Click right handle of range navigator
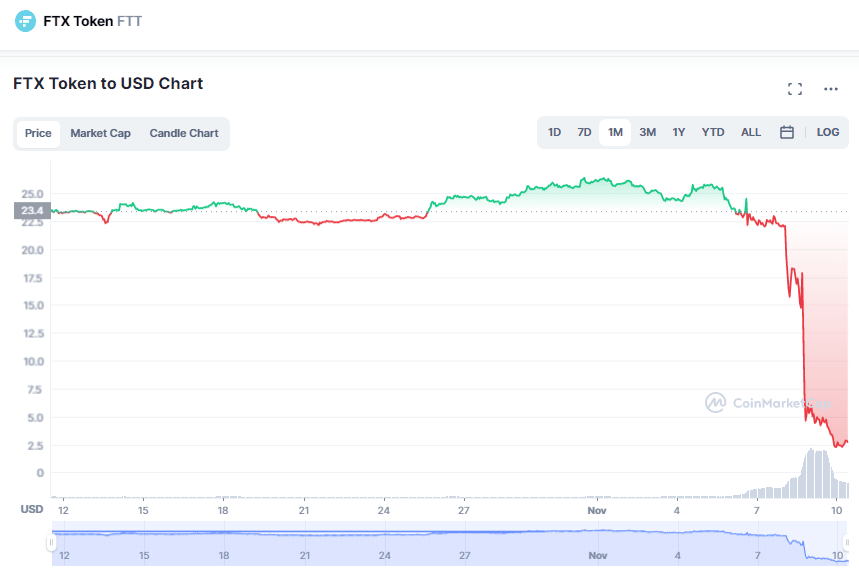Image resolution: width=859 pixels, height=575 pixels. point(847,543)
